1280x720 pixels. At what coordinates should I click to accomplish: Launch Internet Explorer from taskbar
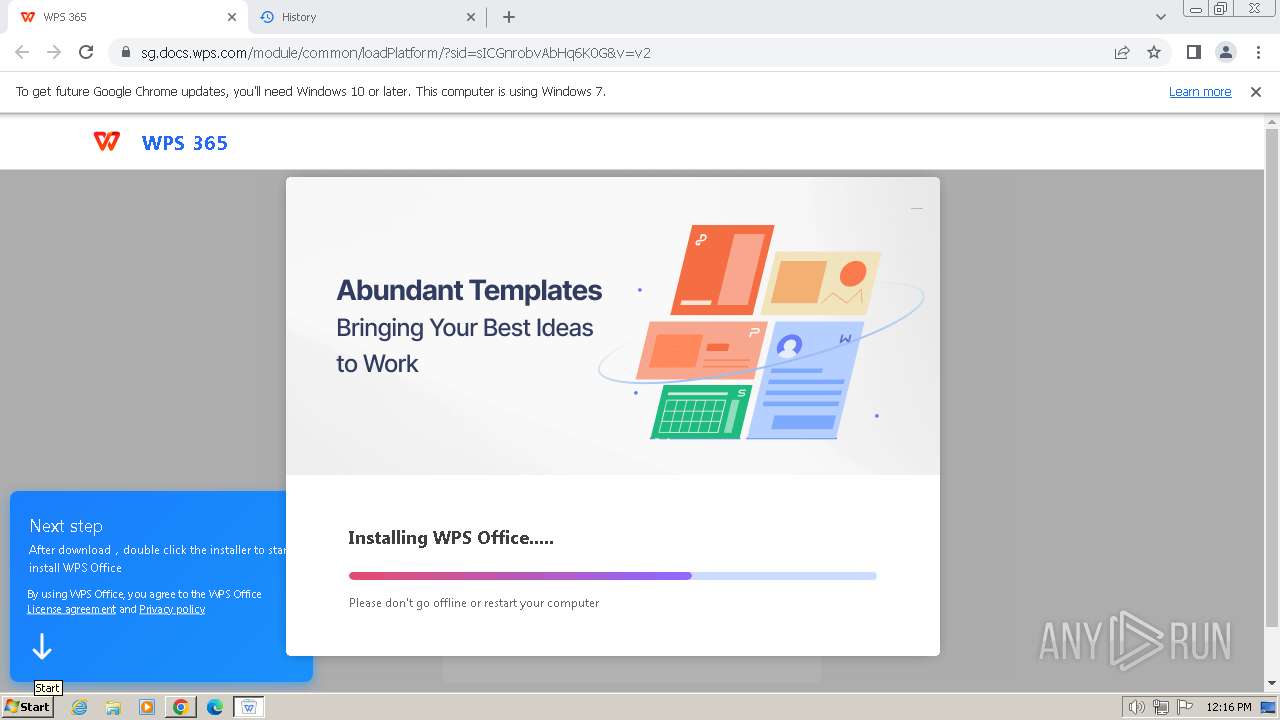click(x=79, y=707)
